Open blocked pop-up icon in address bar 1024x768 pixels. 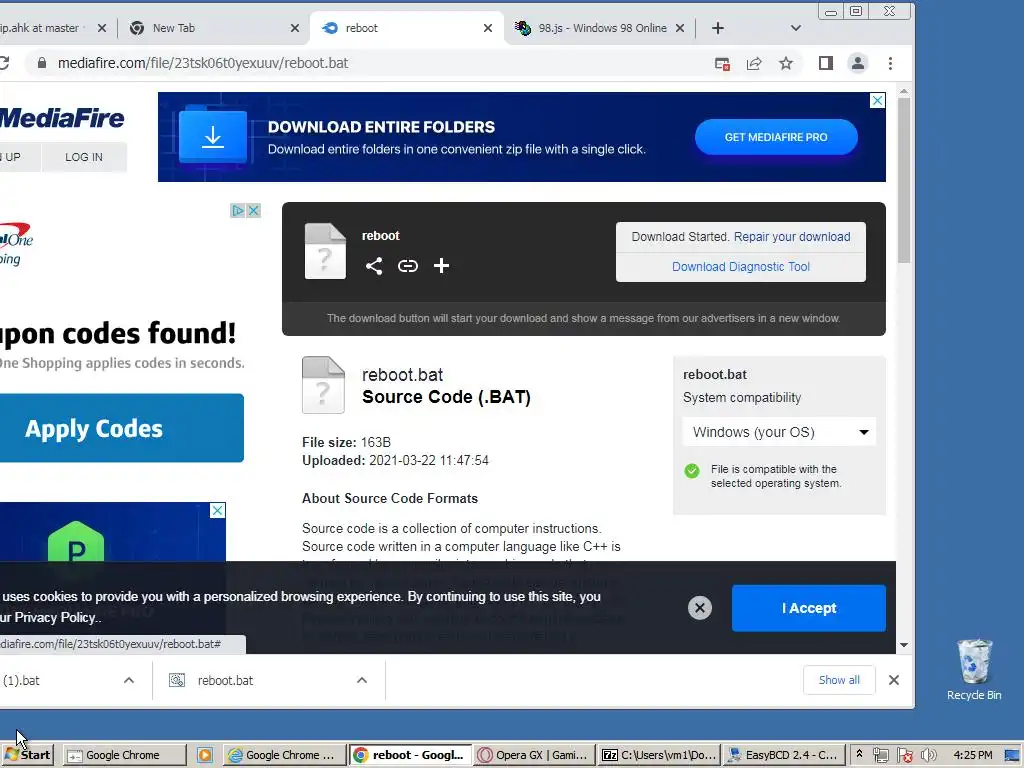click(x=722, y=63)
